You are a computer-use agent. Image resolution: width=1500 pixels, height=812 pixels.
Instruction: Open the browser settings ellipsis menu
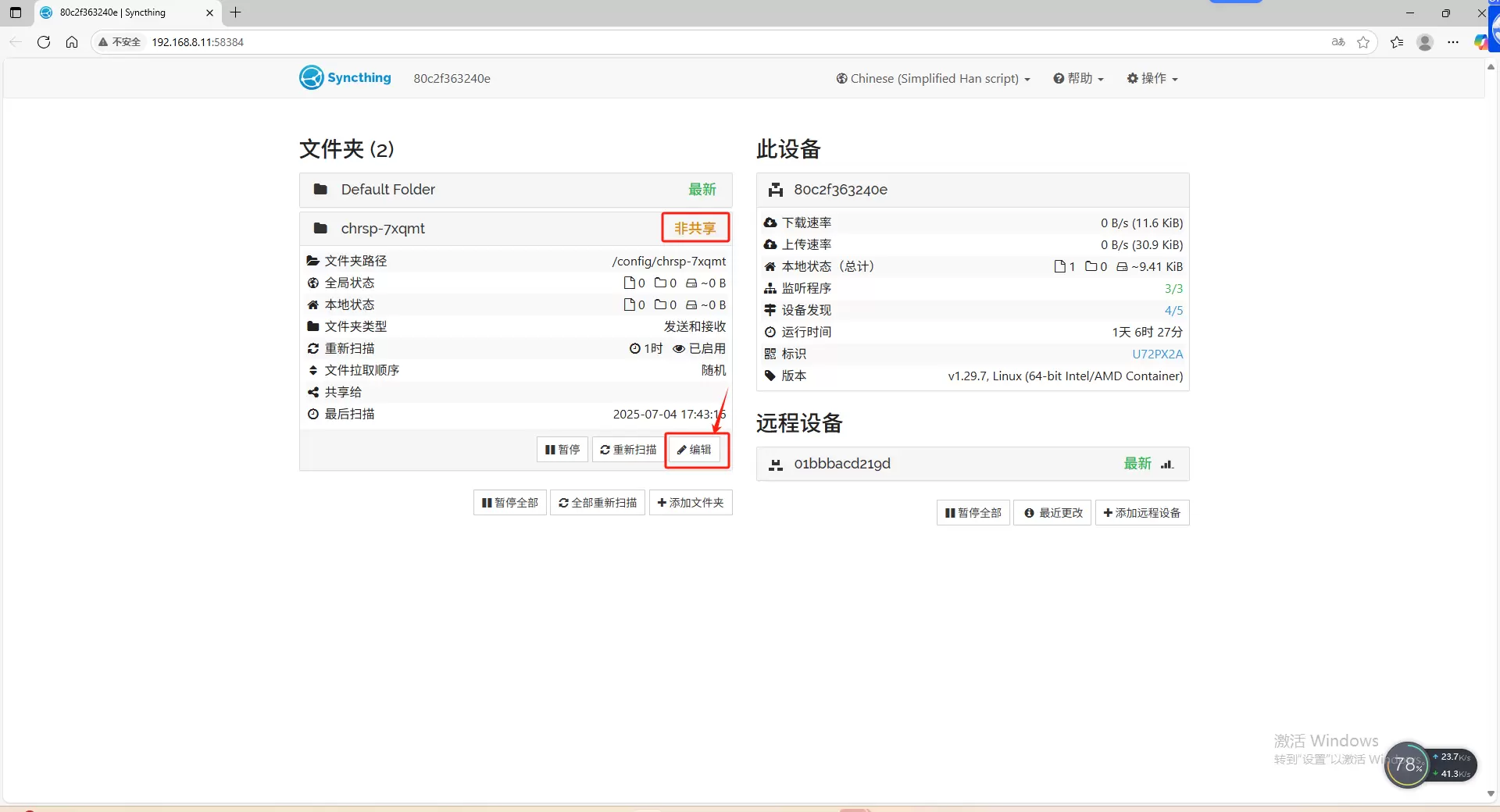click(1452, 42)
